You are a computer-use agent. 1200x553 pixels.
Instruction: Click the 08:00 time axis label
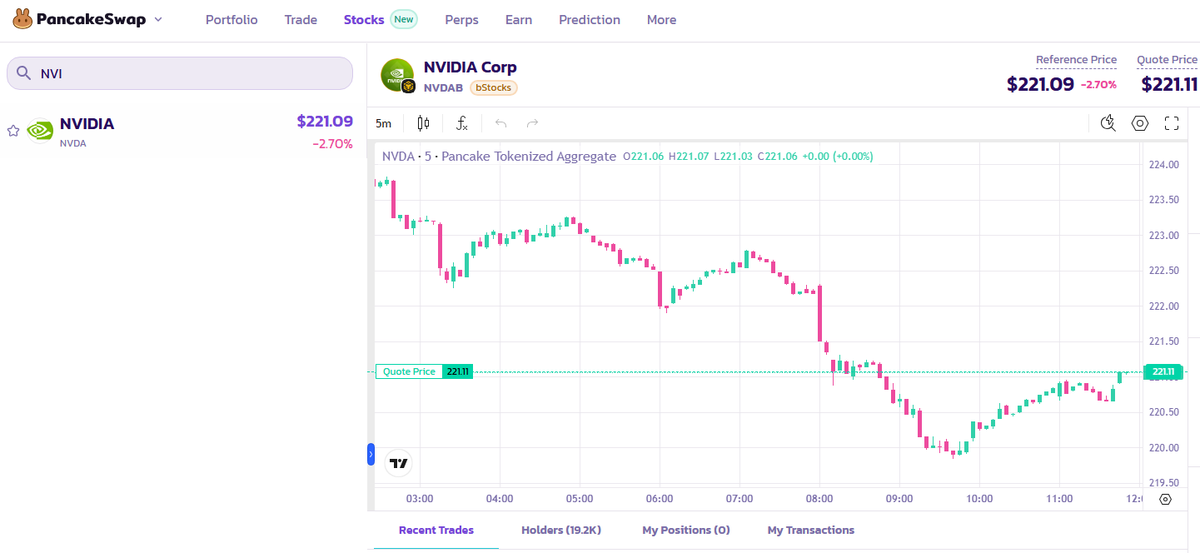coord(819,498)
